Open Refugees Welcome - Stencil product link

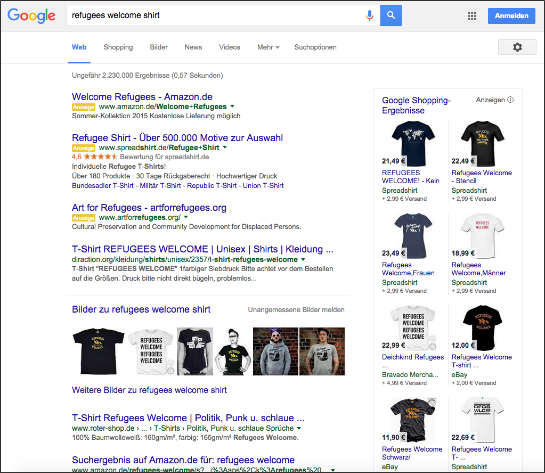481,177
